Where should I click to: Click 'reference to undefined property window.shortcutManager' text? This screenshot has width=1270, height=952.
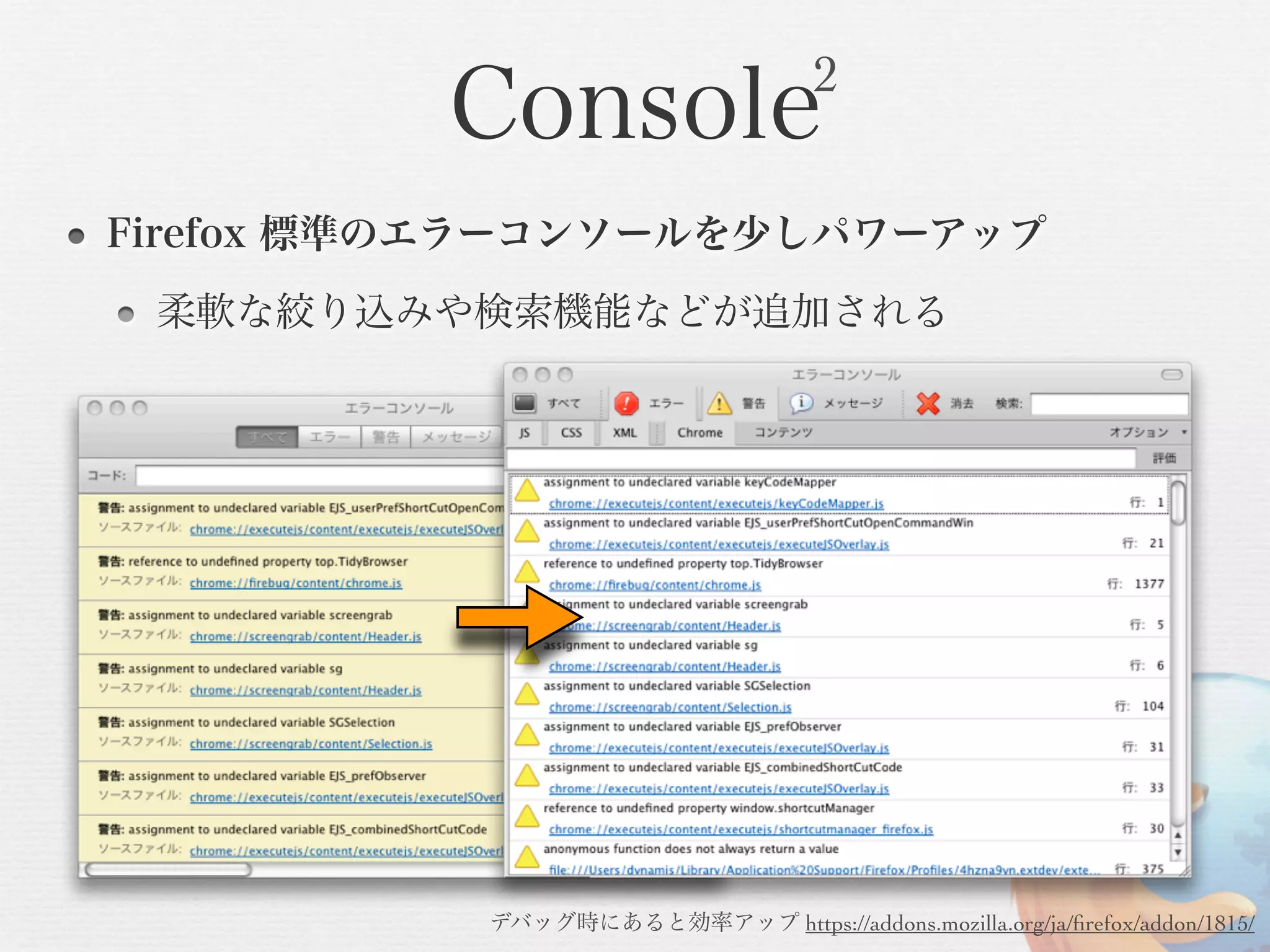(x=709, y=808)
